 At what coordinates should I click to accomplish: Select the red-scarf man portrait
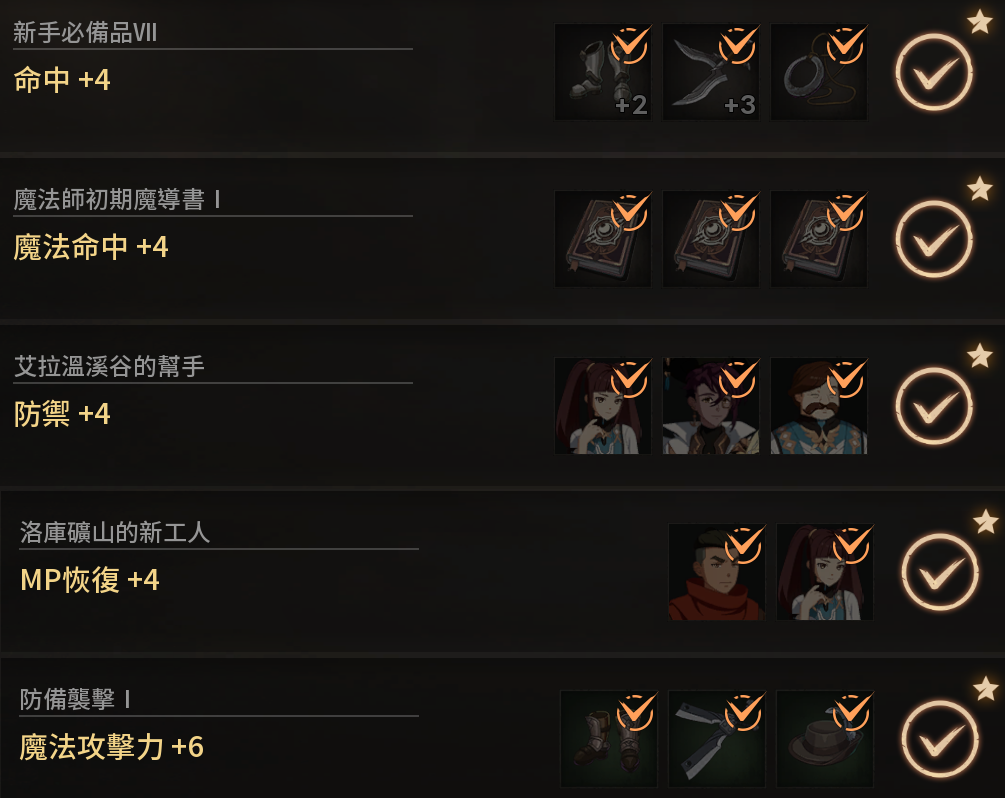[717, 572]
